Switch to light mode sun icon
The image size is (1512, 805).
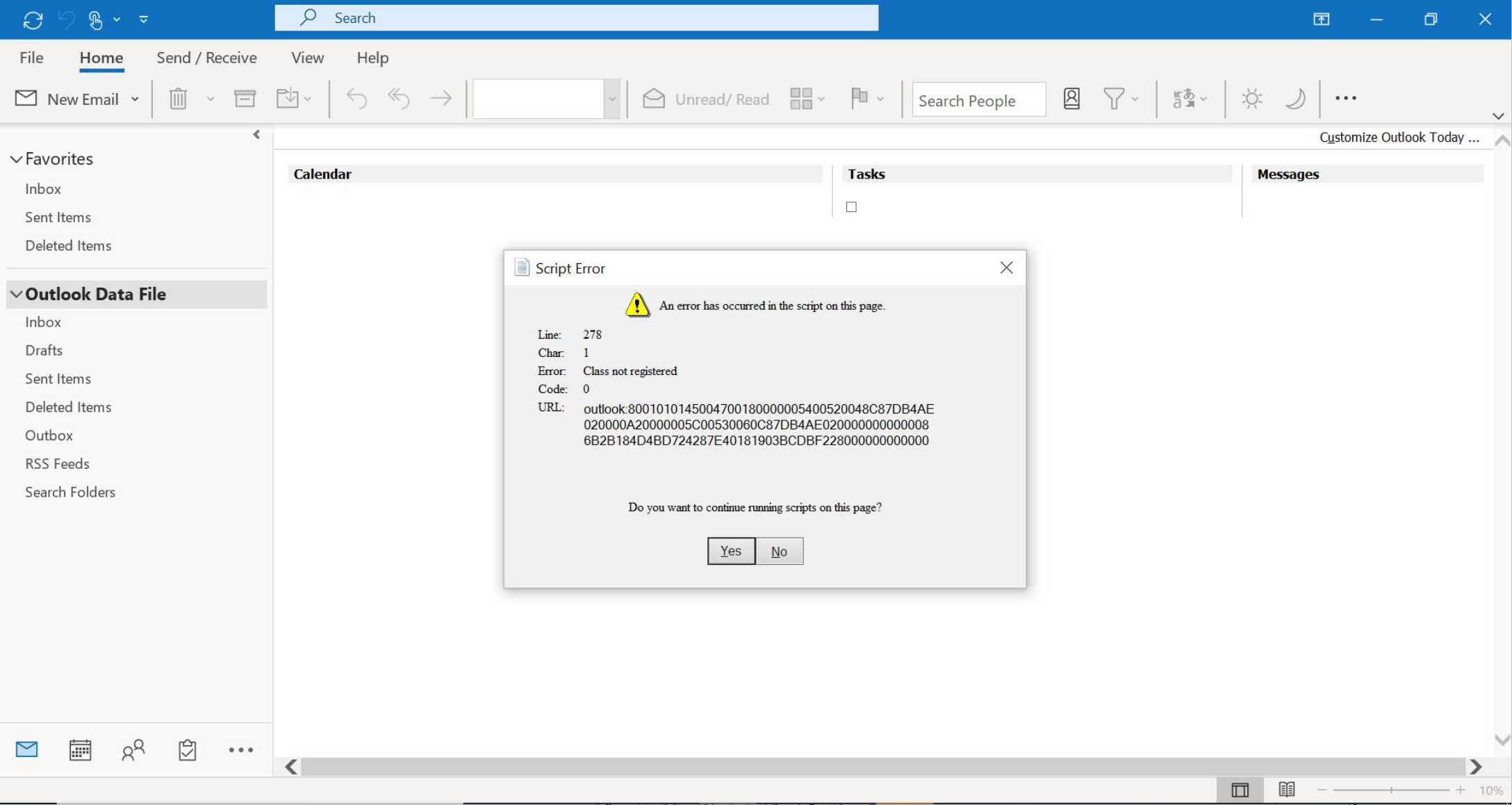[1252, 99]
